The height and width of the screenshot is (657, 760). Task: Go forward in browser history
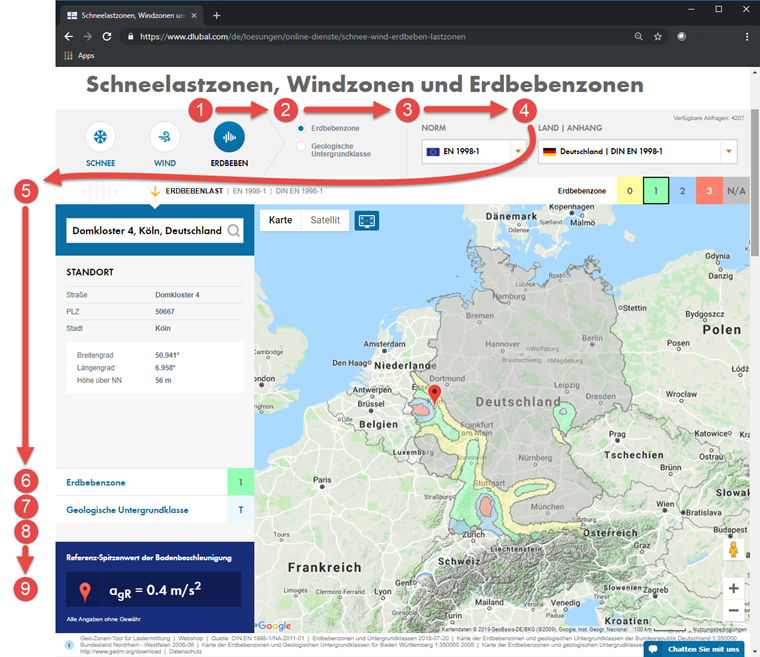pyautogui.click(x=88, y=36)
